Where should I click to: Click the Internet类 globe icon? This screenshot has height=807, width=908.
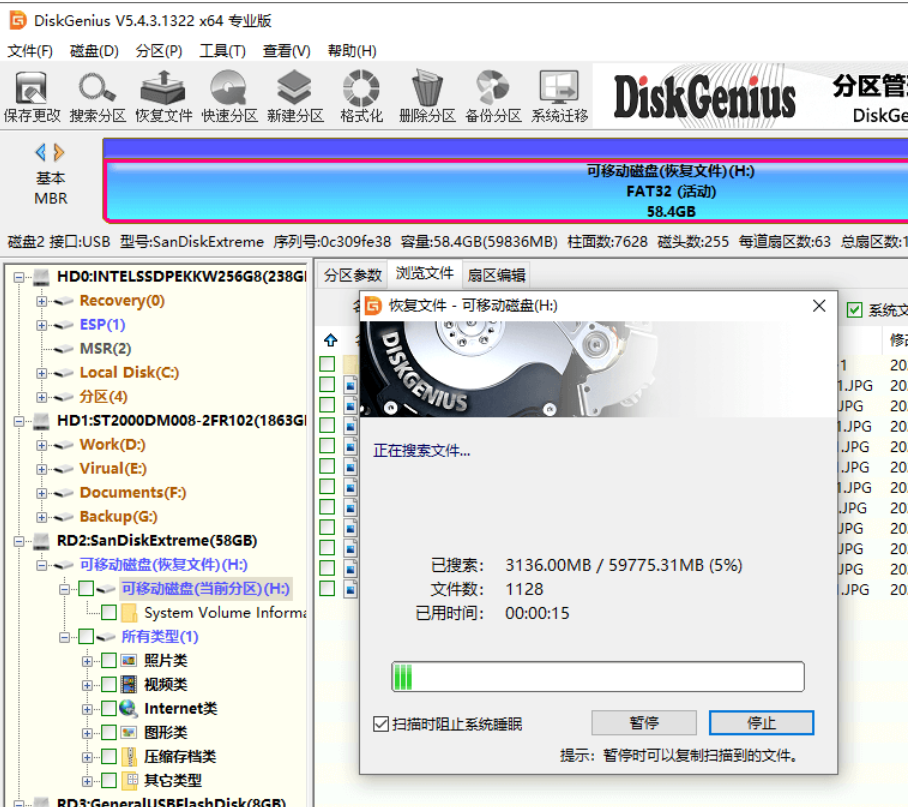[x=128, y=708]
